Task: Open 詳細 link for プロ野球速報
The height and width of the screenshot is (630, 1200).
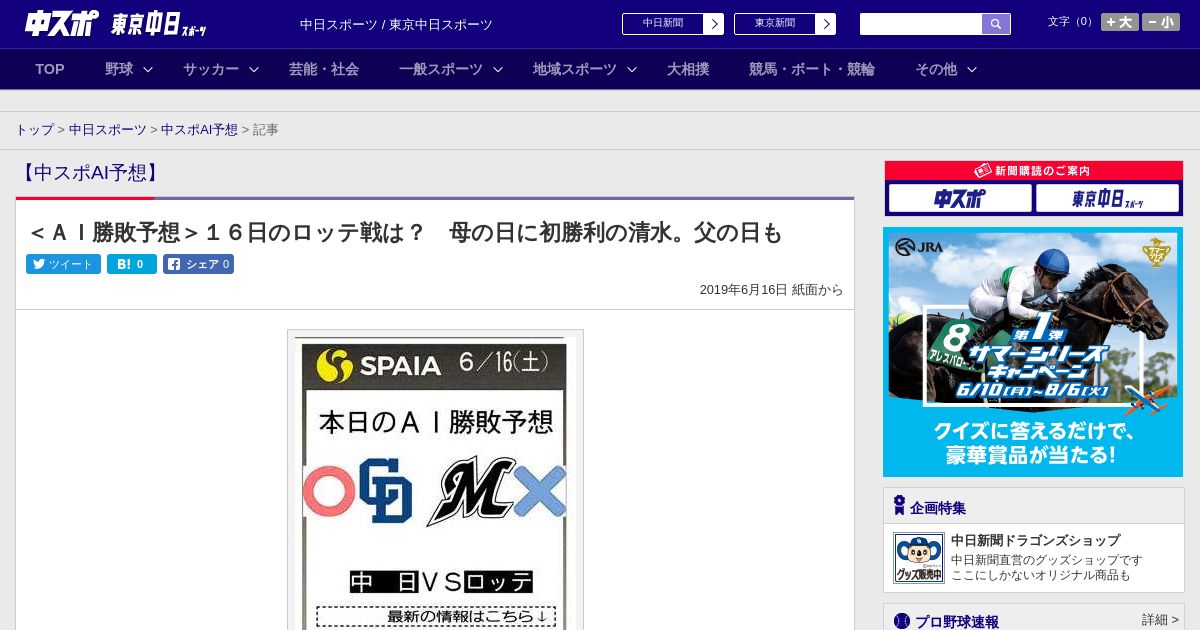Action: click(x=1160, y=620)
